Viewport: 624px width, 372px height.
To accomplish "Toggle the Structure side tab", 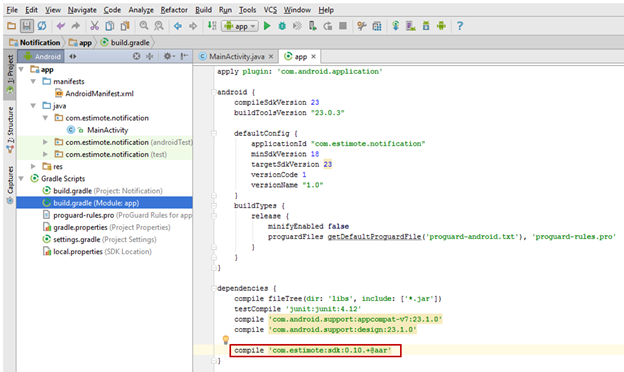I will point(10,129).
